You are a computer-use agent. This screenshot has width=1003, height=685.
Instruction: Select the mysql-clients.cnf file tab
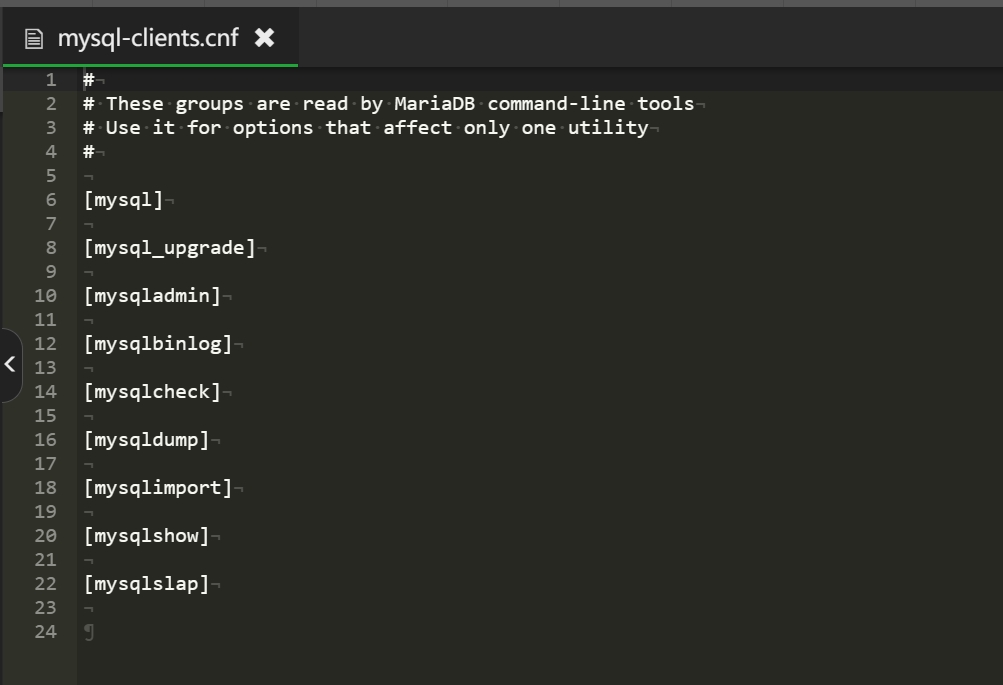[x=151, y=38]
